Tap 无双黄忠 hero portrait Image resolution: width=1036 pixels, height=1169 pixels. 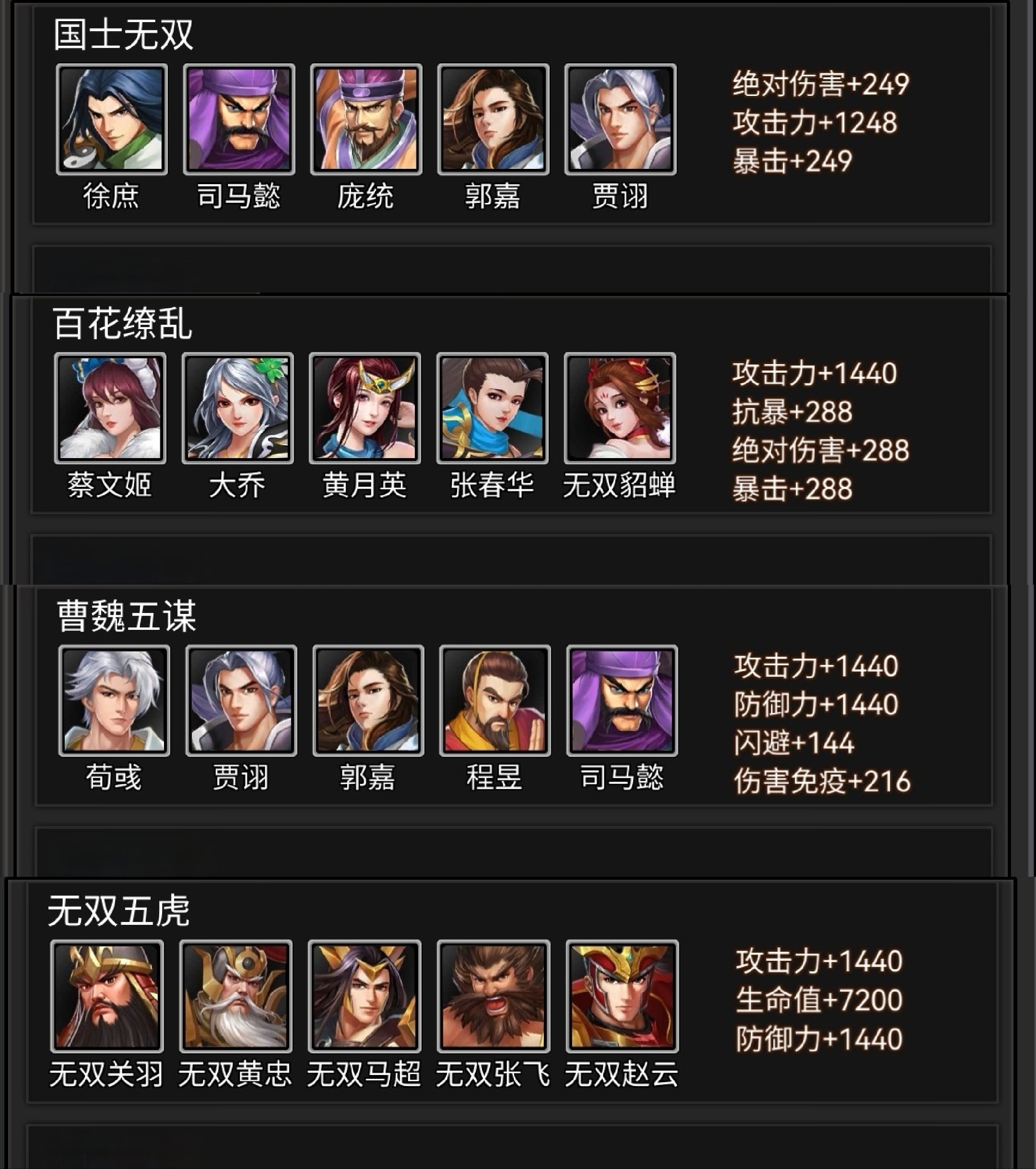pyautogui.click(x=235, y=996)
